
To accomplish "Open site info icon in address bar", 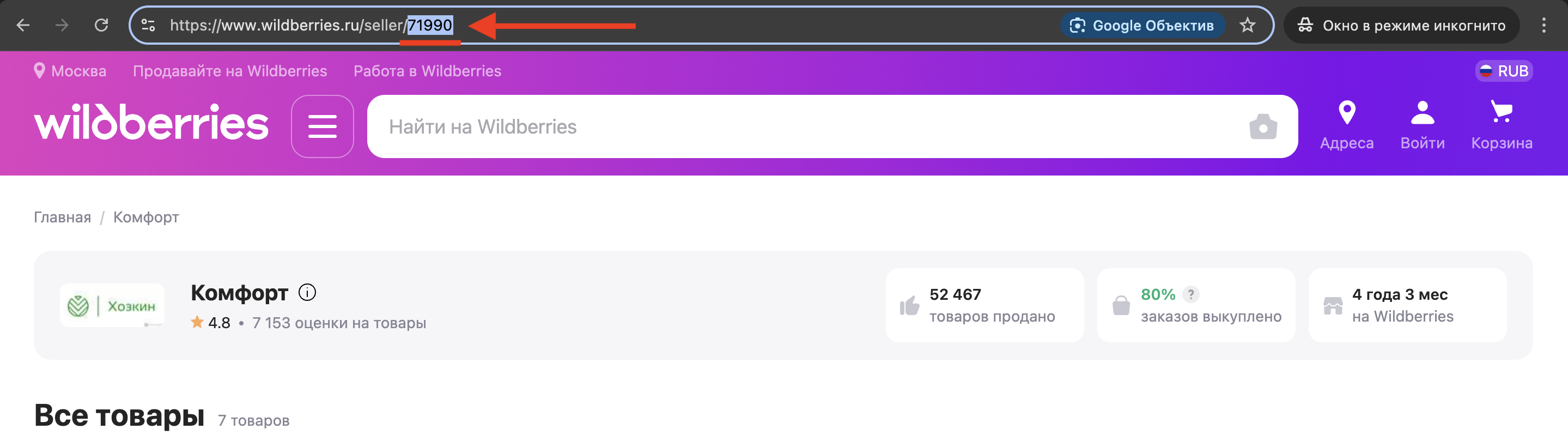I will [x=148, y=25].
